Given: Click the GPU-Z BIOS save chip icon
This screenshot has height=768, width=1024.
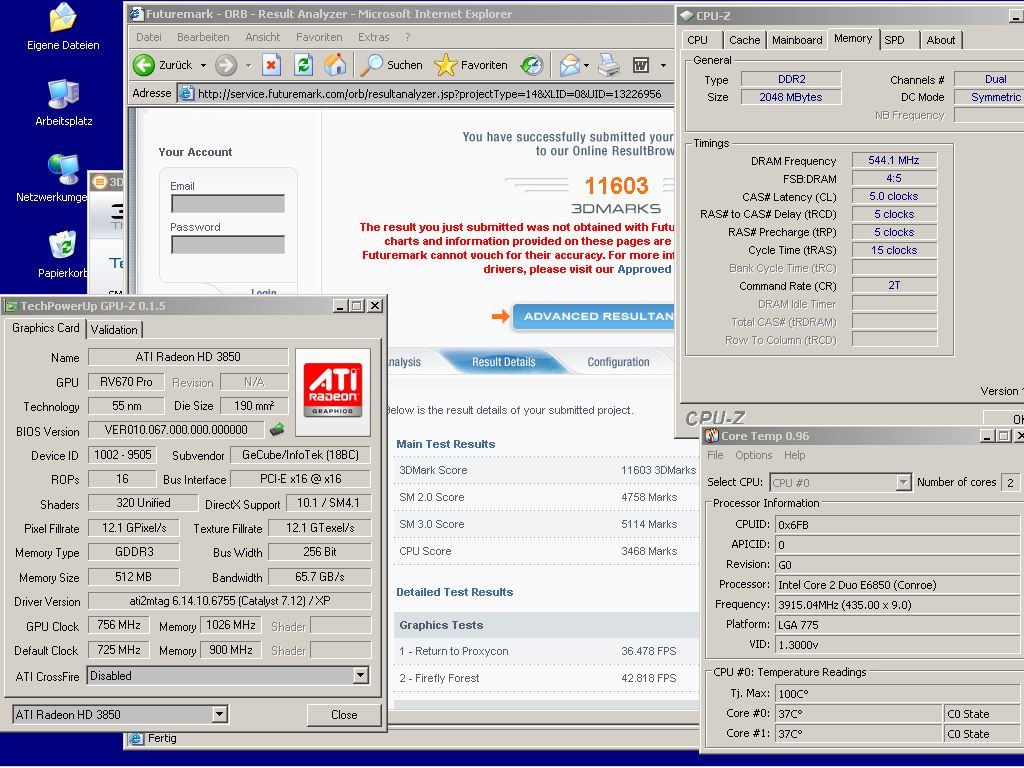Looking at the screenshot, I should [x=277, y=430].
